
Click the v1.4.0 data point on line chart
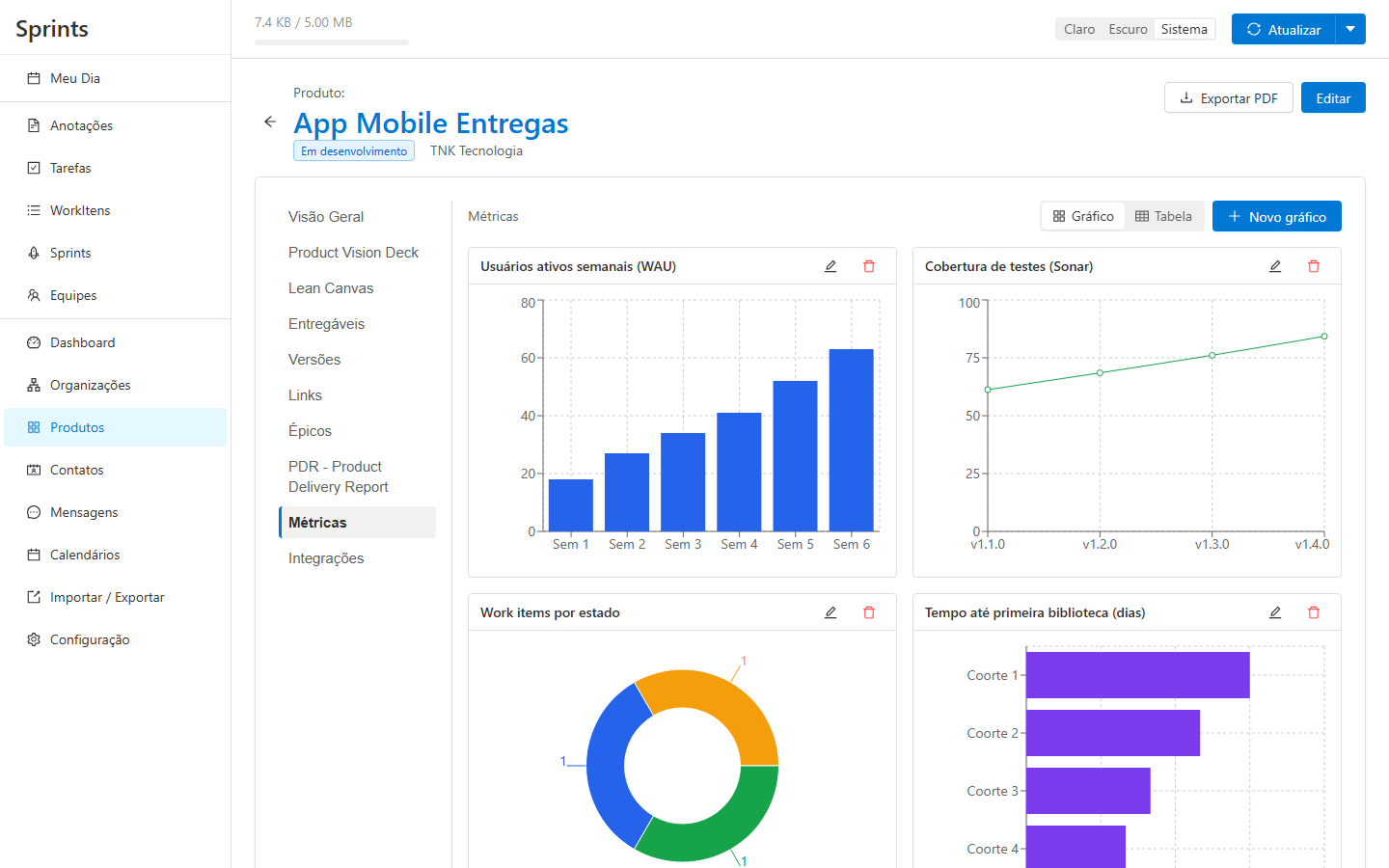pyautogui.click(x=1324, y=337)
